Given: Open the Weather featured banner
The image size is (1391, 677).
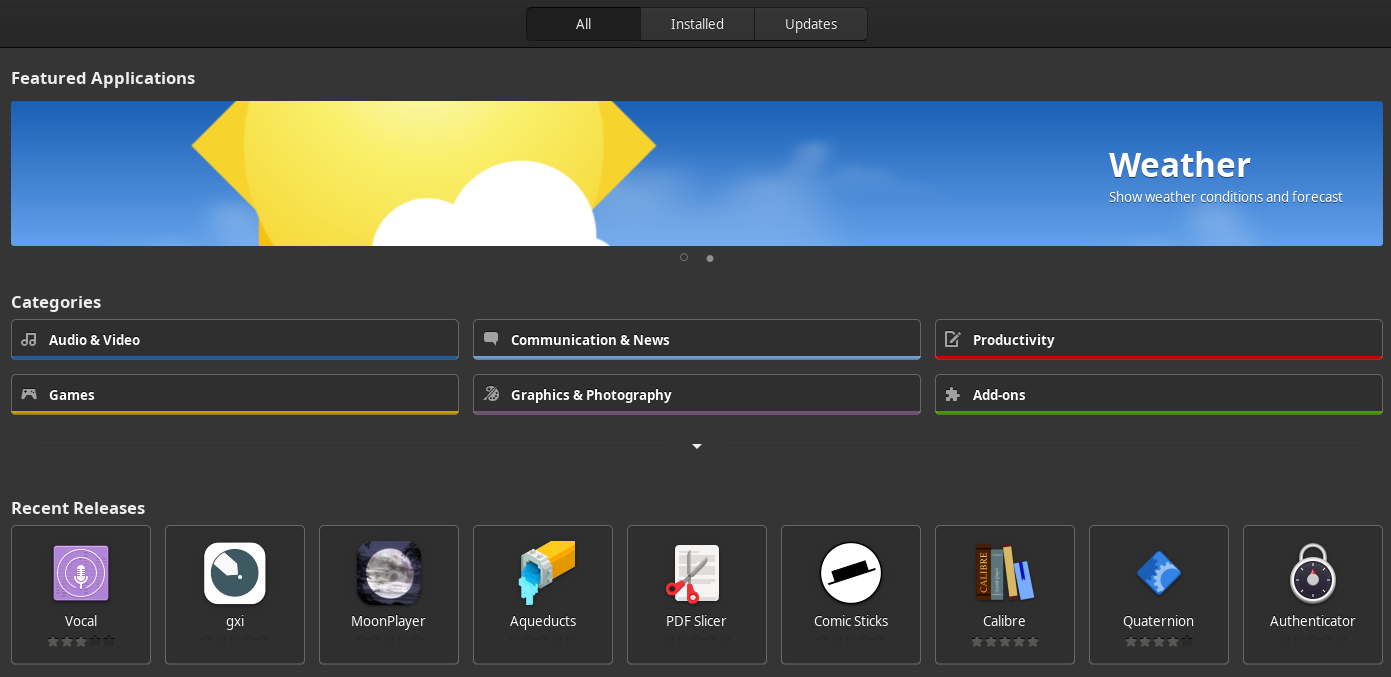Looking at the screenshot, I should [696, 173].
